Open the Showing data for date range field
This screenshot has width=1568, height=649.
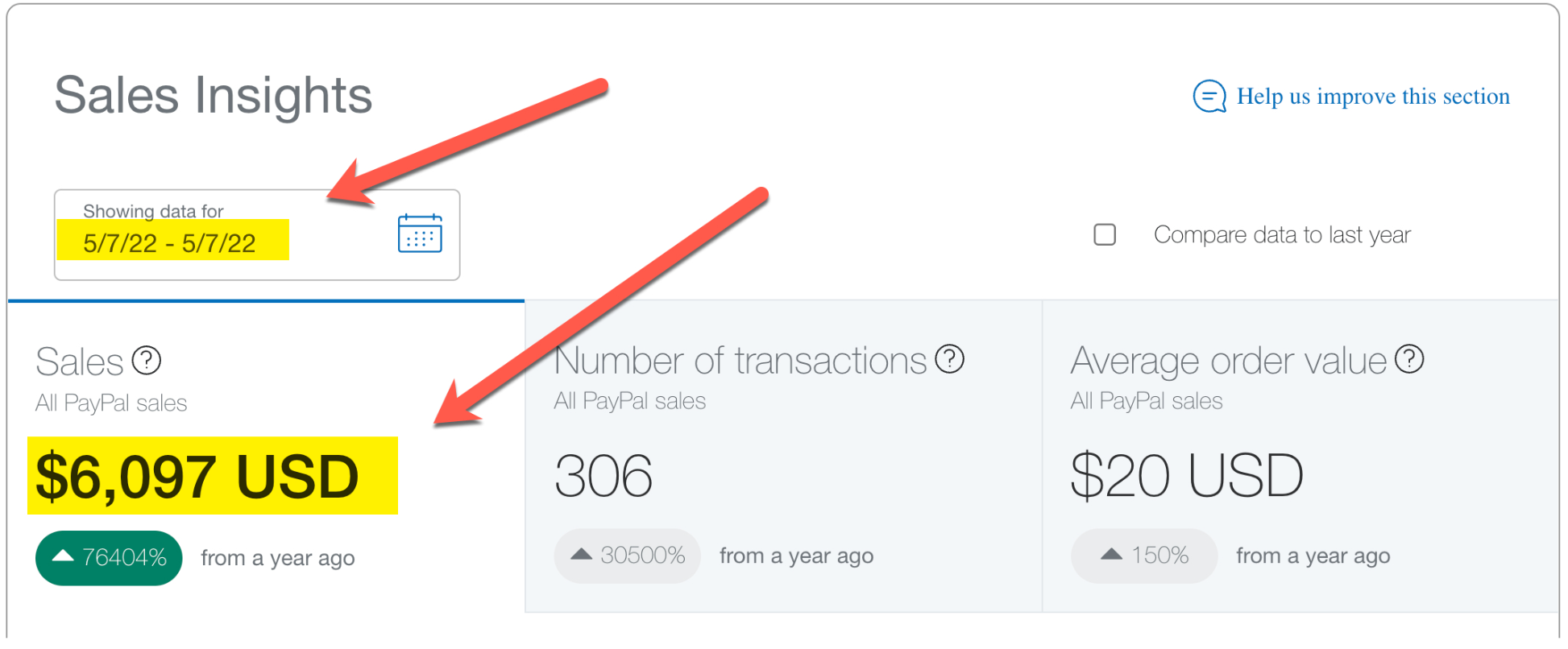click(x=257, y=235)
